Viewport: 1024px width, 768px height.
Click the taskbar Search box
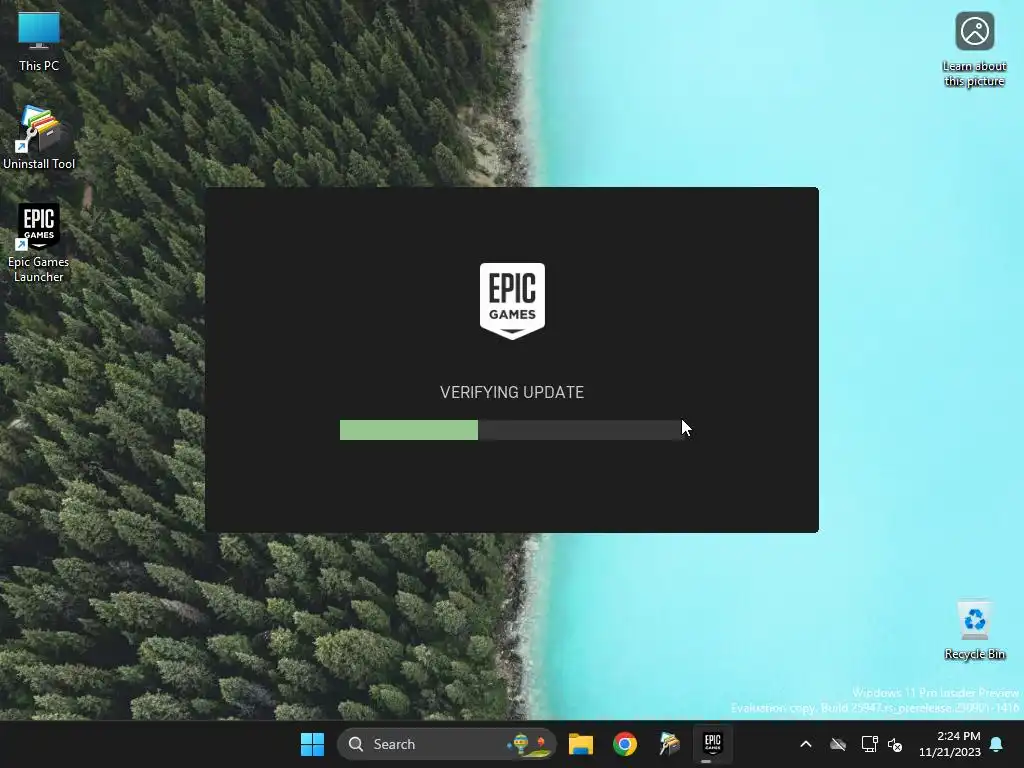(447, 744)
